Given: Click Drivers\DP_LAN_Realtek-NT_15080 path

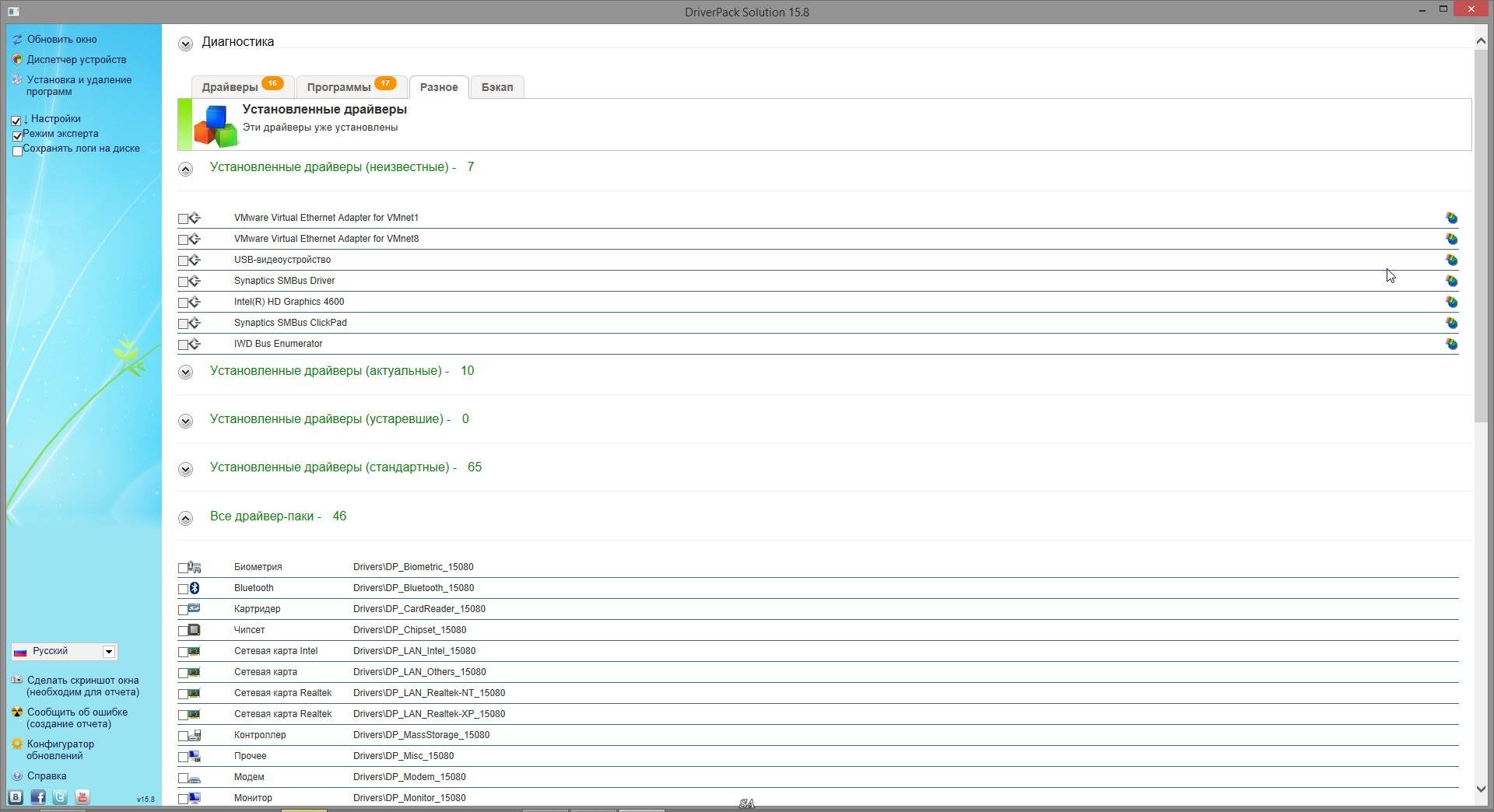Looking at the screenshot, I should pos(429,693).
